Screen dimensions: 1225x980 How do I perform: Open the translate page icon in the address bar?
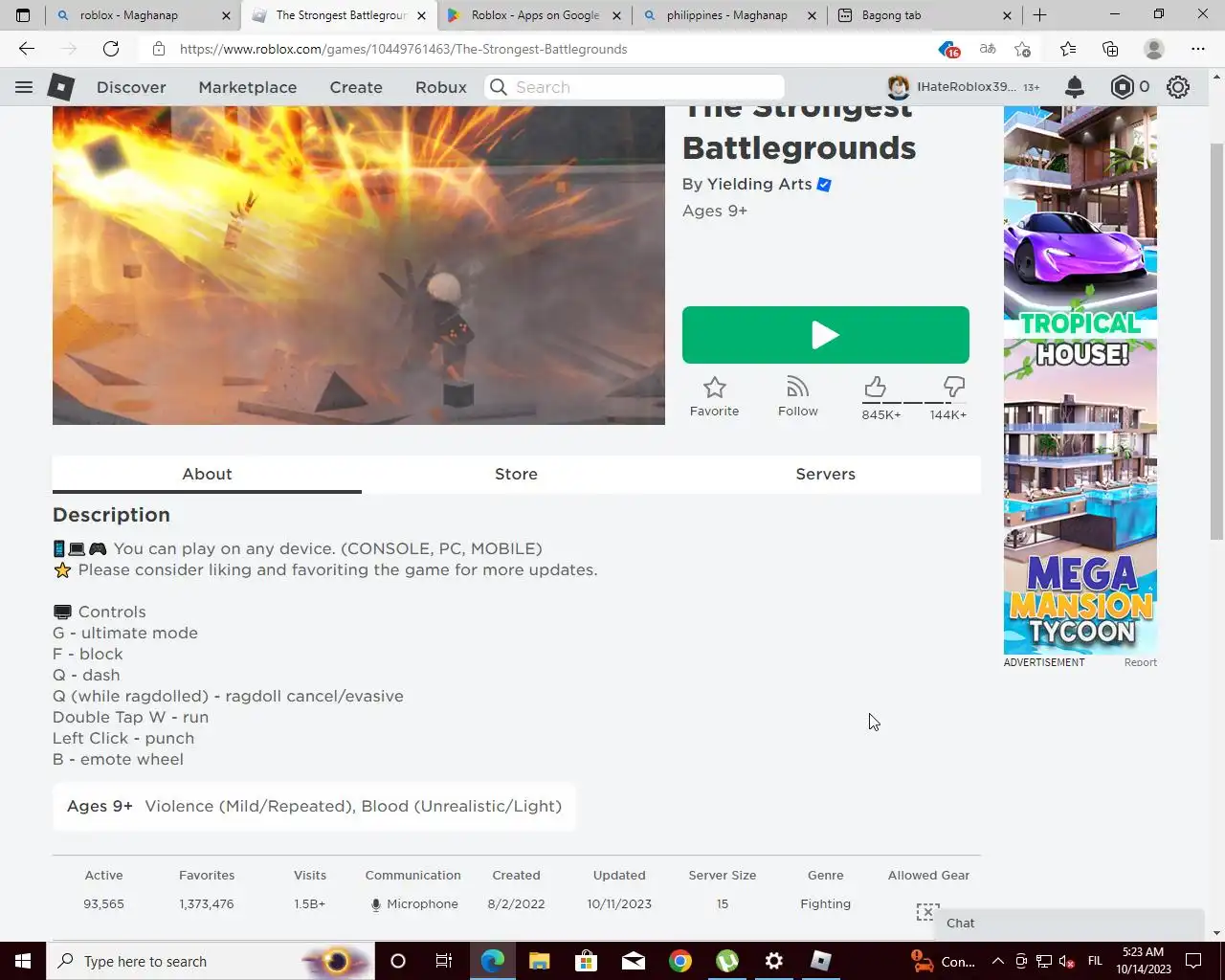tap(988, 49)
